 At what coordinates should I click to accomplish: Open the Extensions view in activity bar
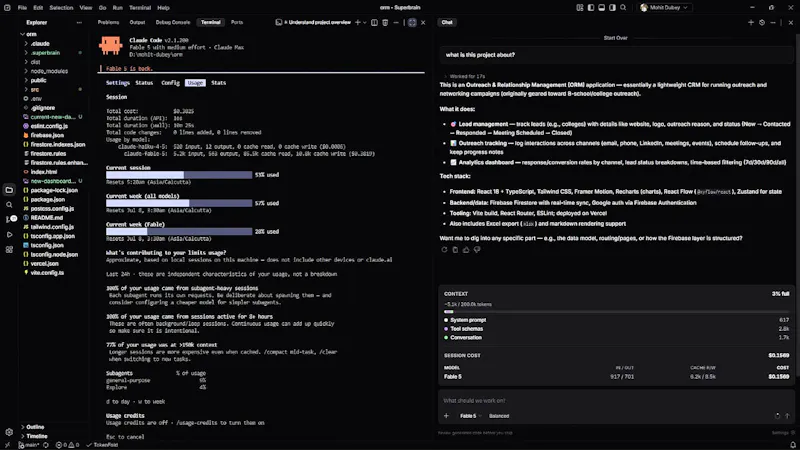(x=9, y=249)
